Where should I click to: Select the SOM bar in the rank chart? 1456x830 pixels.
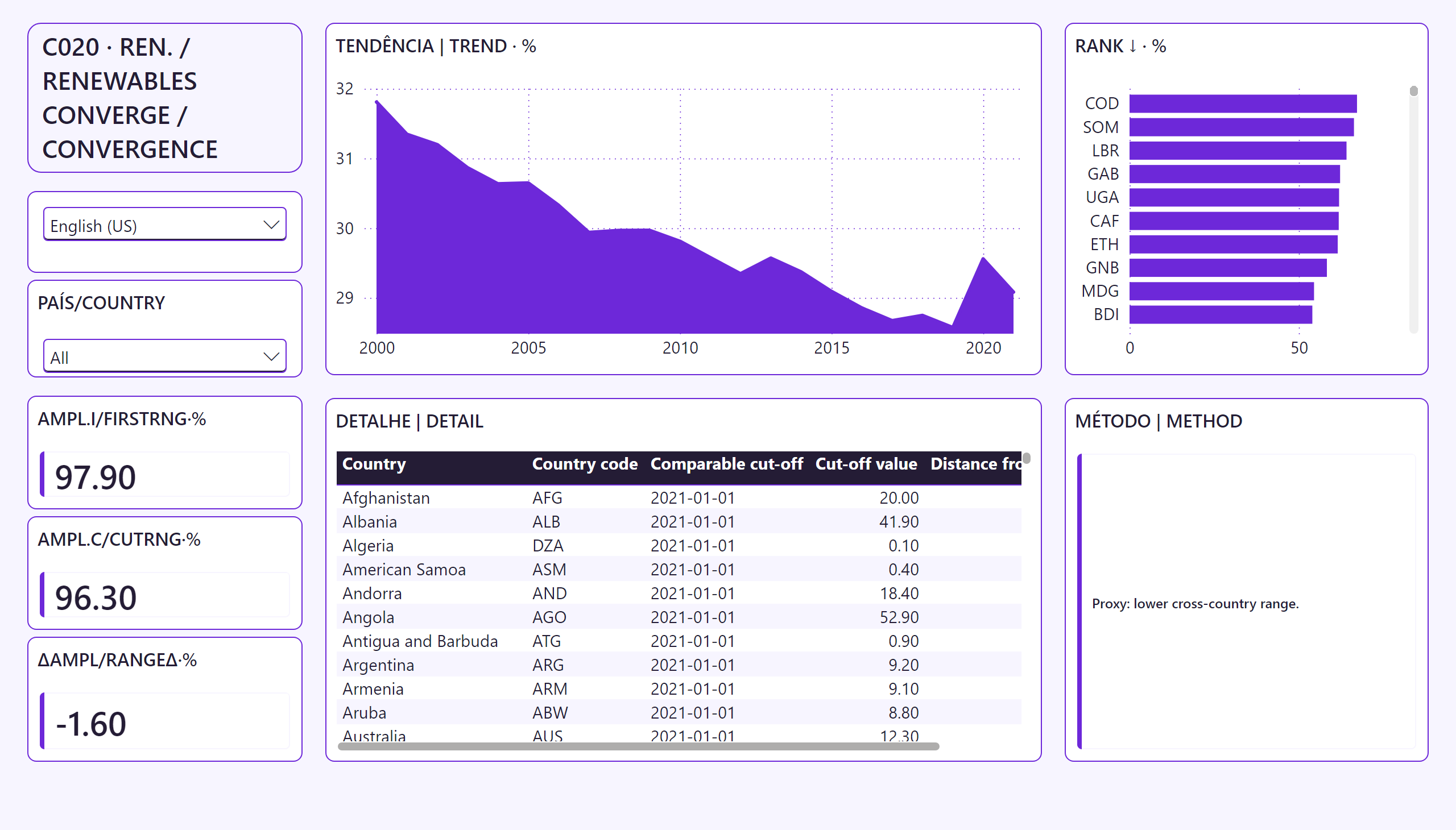coord(1241,127)
